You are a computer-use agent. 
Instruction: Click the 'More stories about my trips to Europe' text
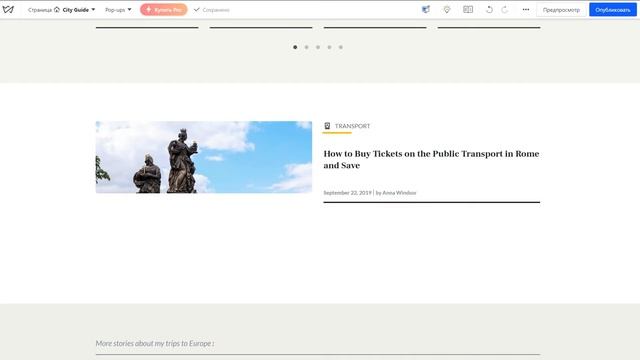(x=155, y=343)
